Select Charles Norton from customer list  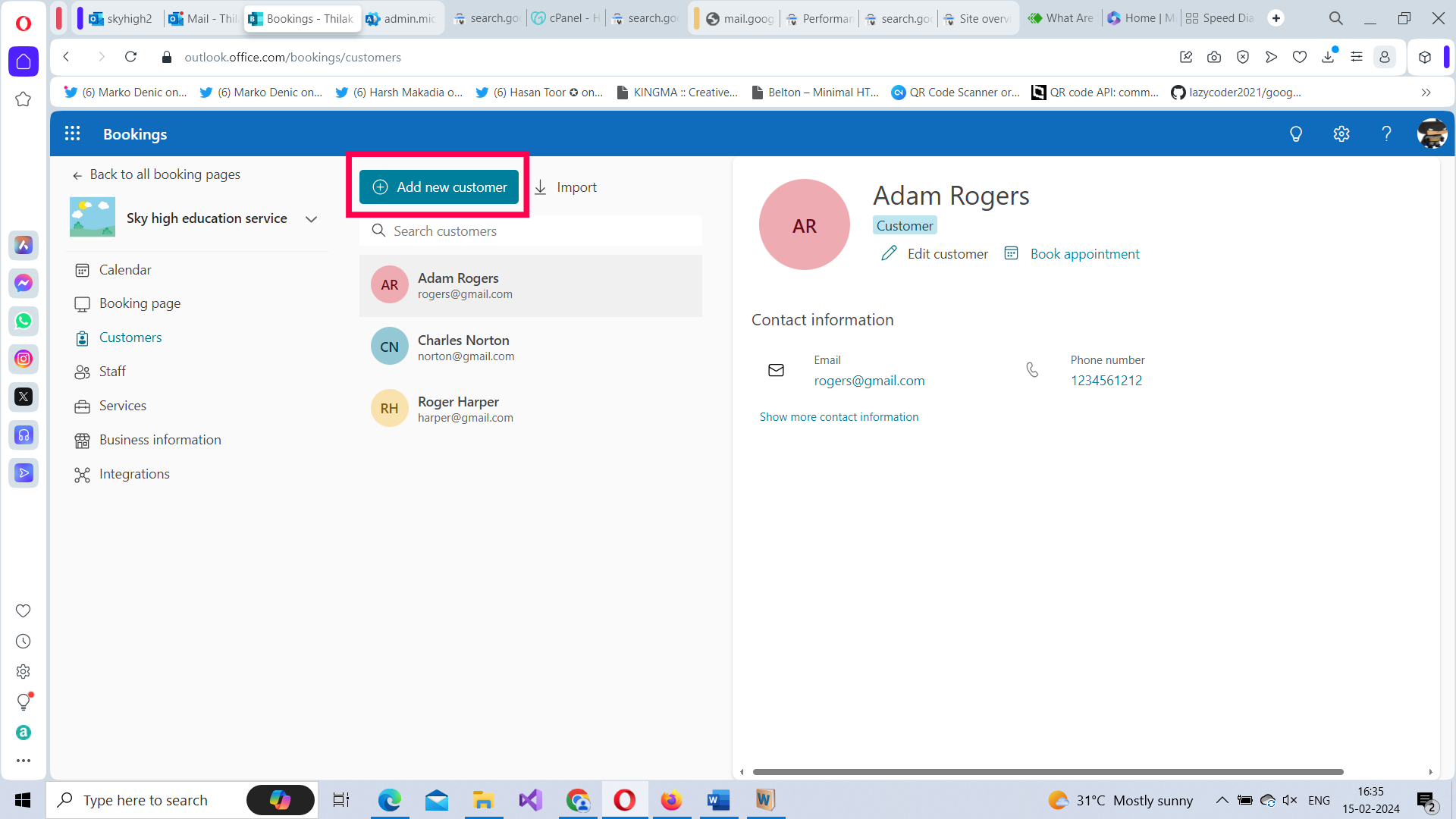(x=463, y=346)
